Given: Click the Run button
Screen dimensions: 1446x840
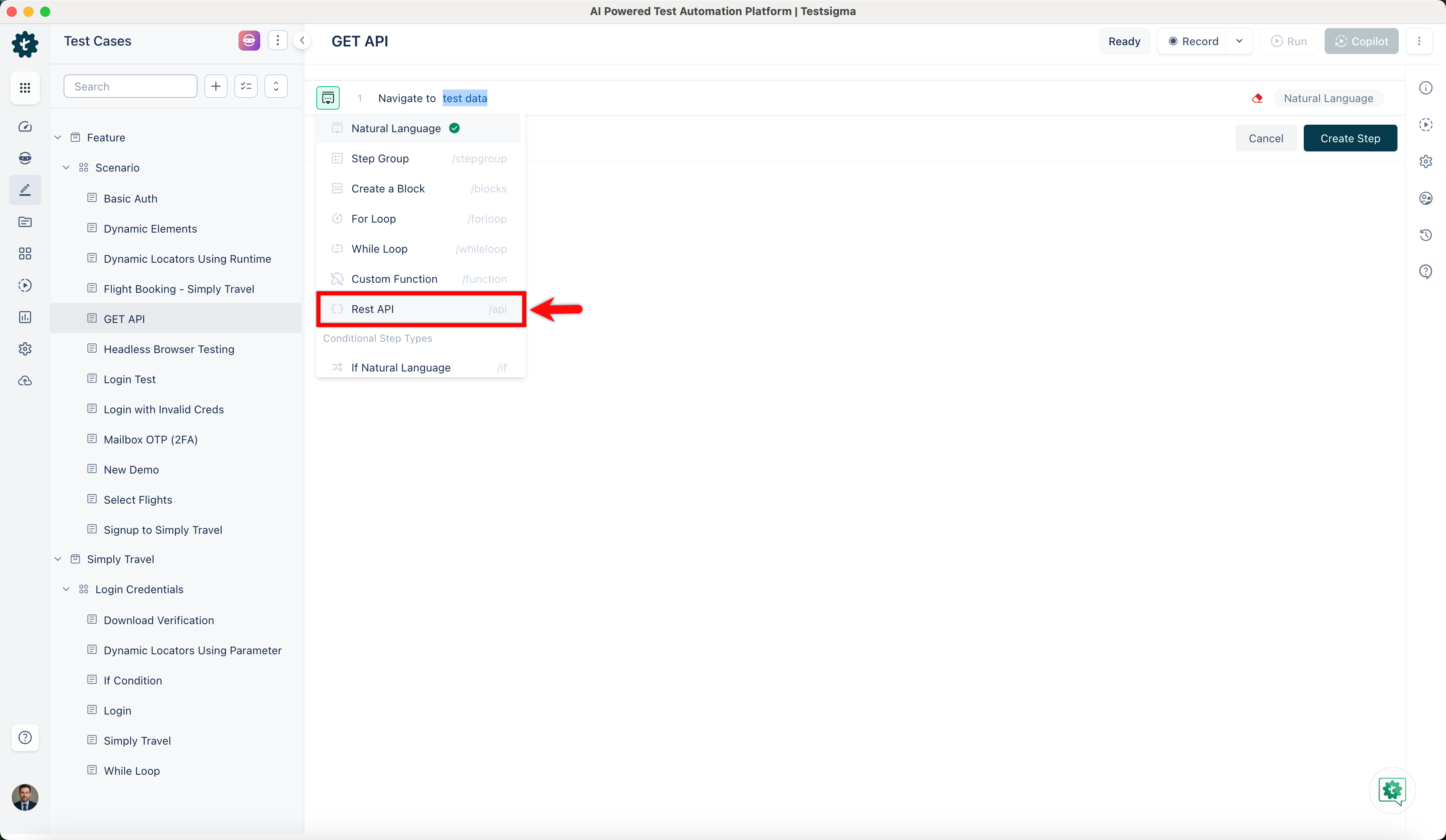Looking at the screenshot, I should pos(1288,41).
